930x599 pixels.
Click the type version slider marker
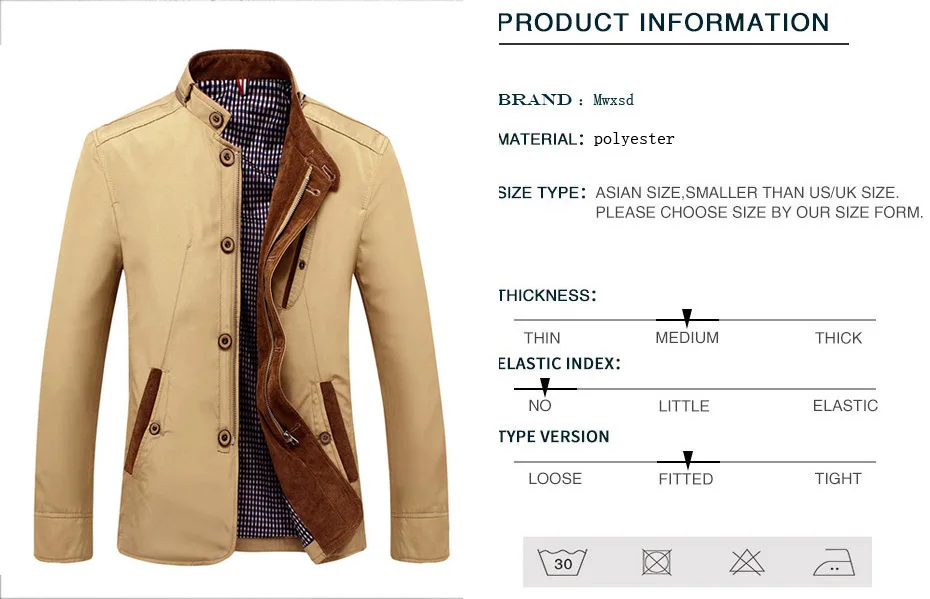pos(688,460)
